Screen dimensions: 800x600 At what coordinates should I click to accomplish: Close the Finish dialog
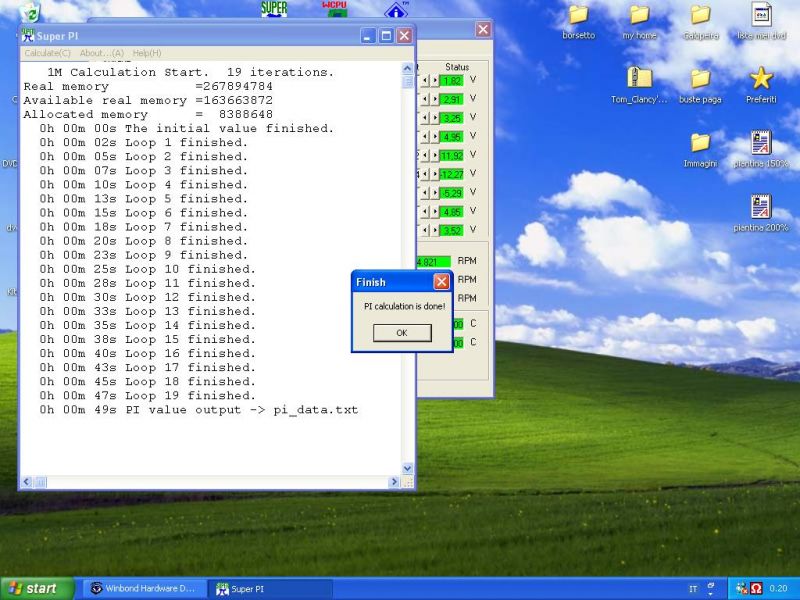pyautogui.click(x=441, y=282)
